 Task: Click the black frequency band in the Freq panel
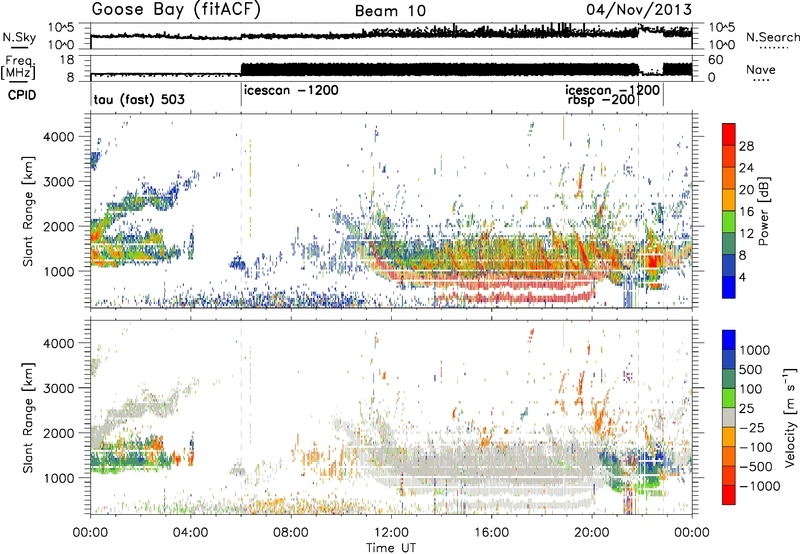440,70
